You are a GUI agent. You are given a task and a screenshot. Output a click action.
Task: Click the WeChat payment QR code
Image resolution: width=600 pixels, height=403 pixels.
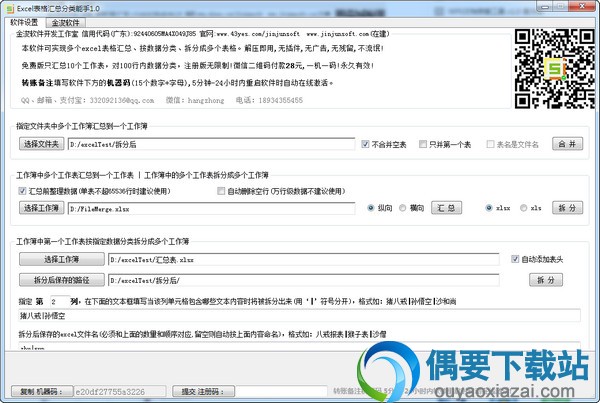click(554, 69)
